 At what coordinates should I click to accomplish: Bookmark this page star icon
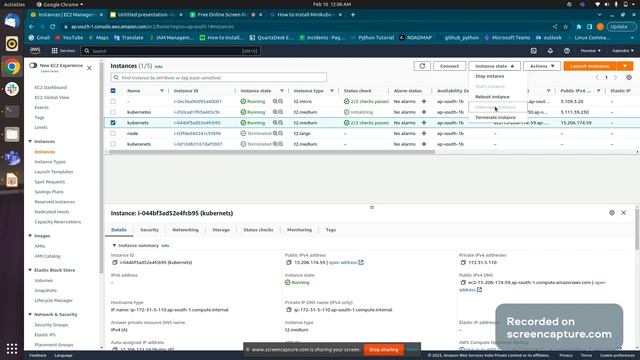tap(566, 27)
